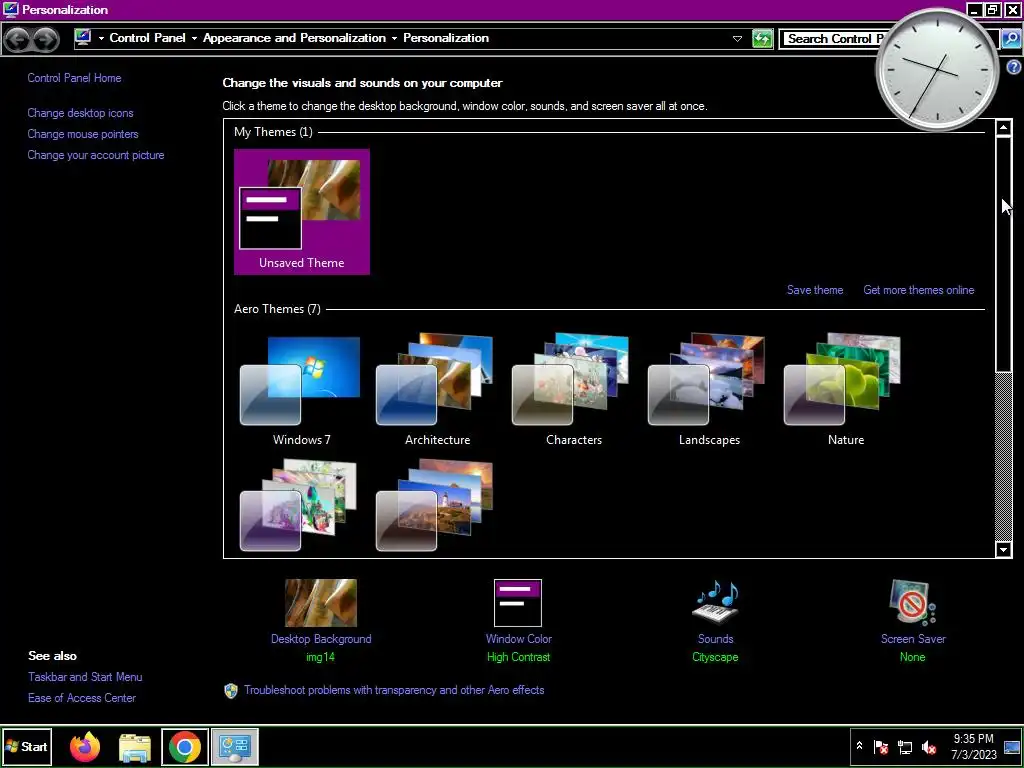Screen dimensions: 1024x768
Task: Expand dropdown after Appearance and Personalization
Action: (x=394, y=39)
